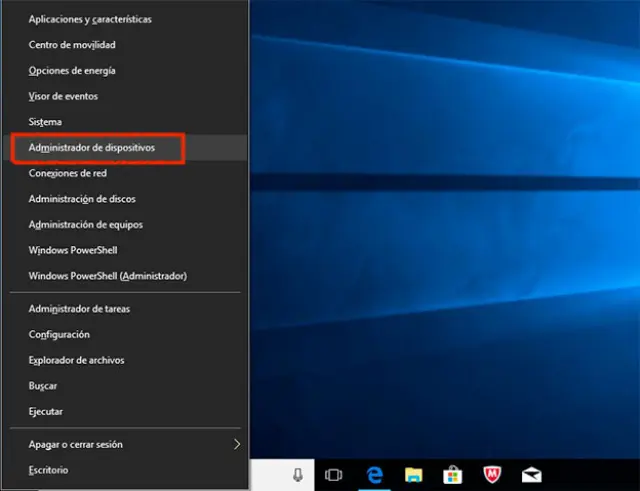640x491 pixels.
Task: Open 'Conexiones de red'
Action: [68, 173]
